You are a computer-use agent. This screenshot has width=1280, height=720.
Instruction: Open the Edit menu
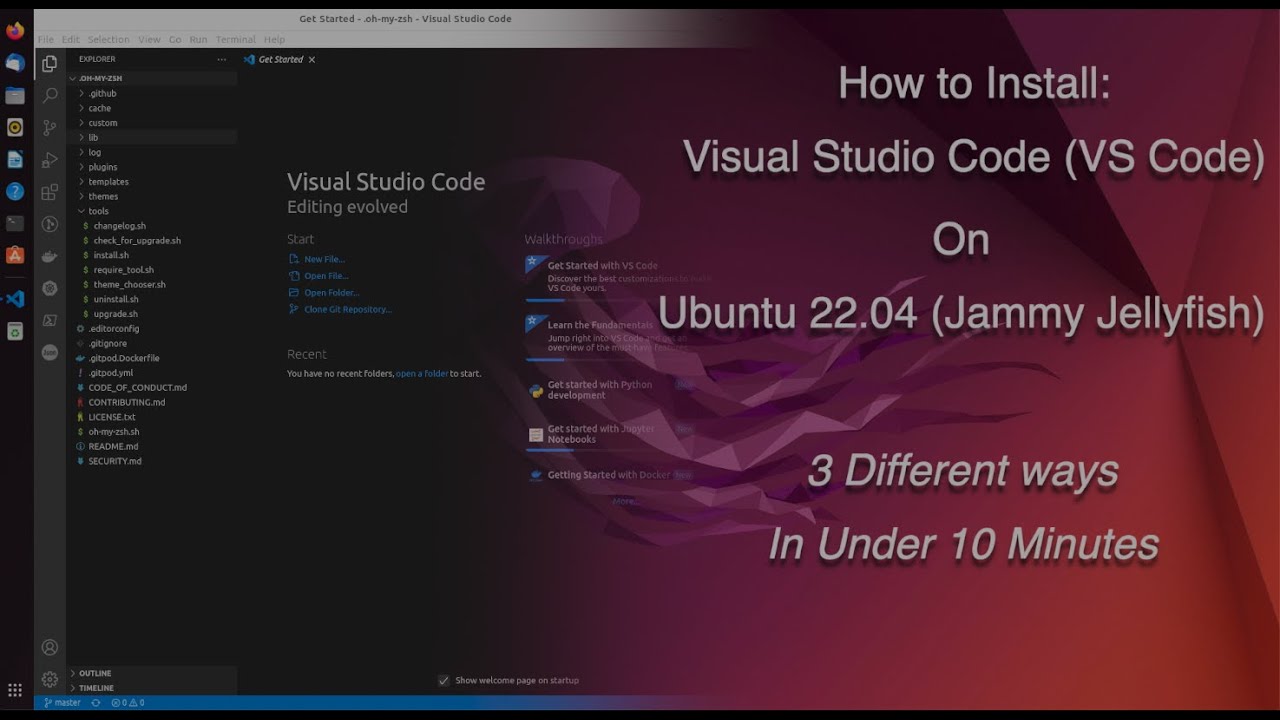(x=70, y=40)
